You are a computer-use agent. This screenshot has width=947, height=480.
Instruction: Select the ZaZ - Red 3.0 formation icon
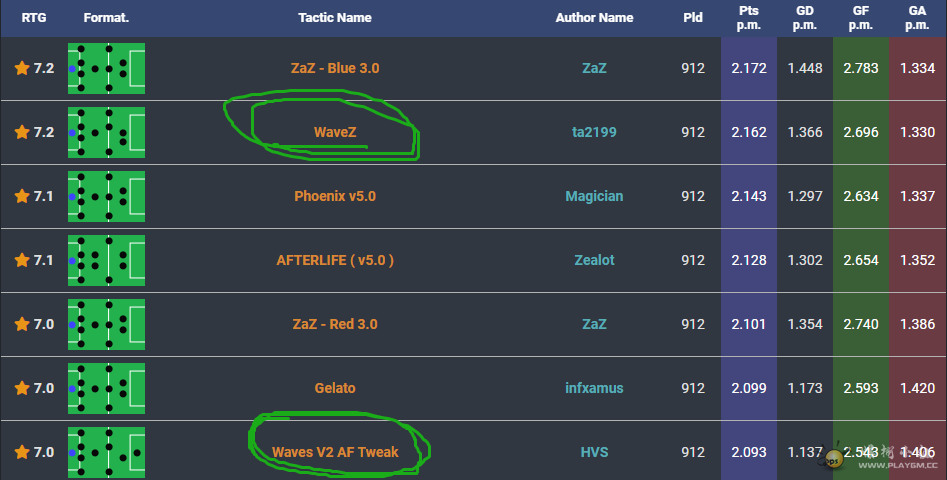tap(106, 324)
